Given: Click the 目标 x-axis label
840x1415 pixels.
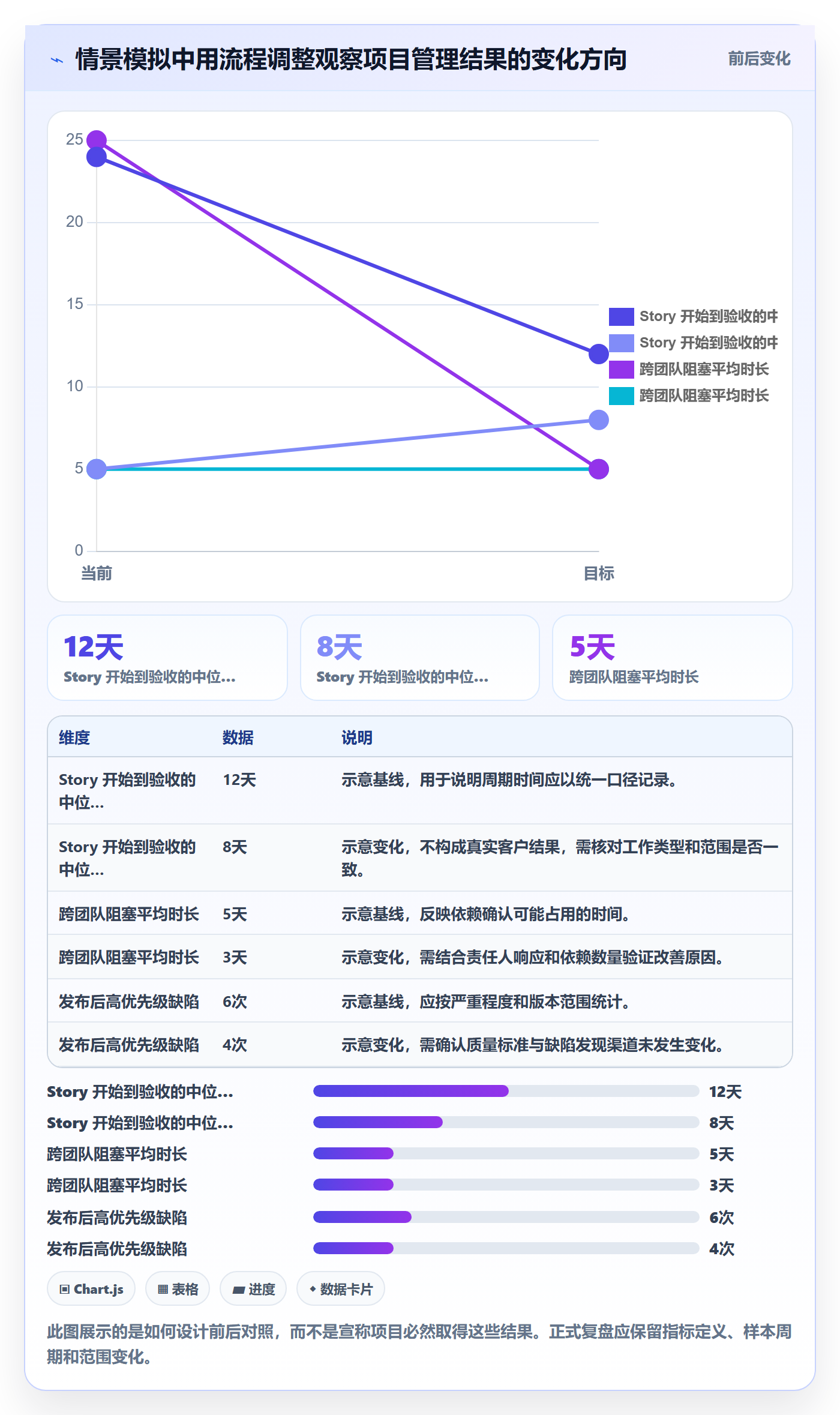Looking at the screenshot, I should click(598, 573).
